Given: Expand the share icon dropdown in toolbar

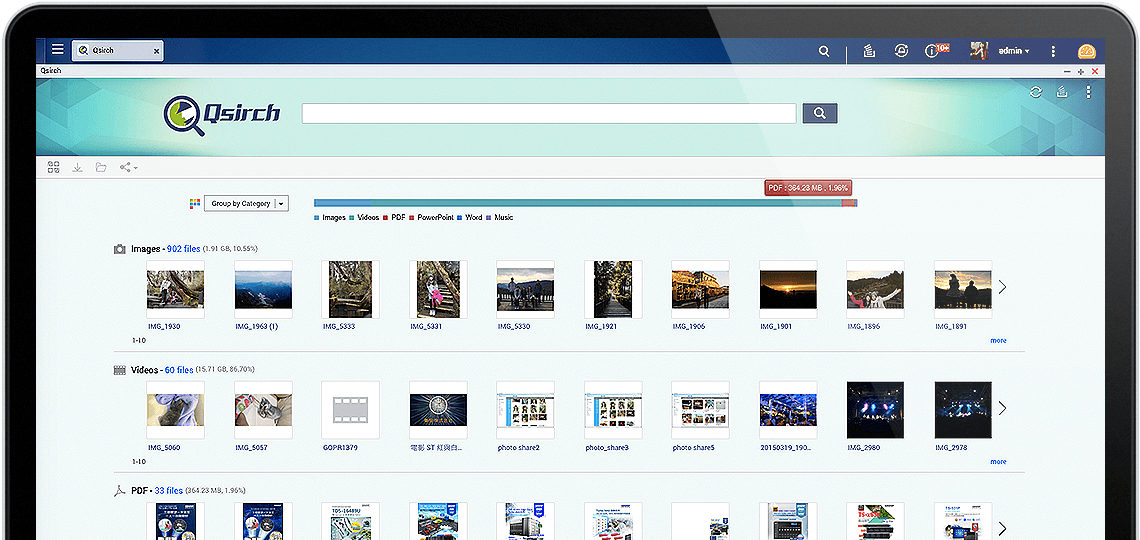Looking at the screenshot, I should [128, 168].
